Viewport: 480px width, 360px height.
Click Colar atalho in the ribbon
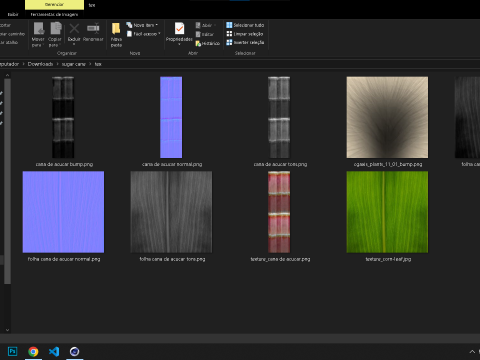[x=9, y=42]
